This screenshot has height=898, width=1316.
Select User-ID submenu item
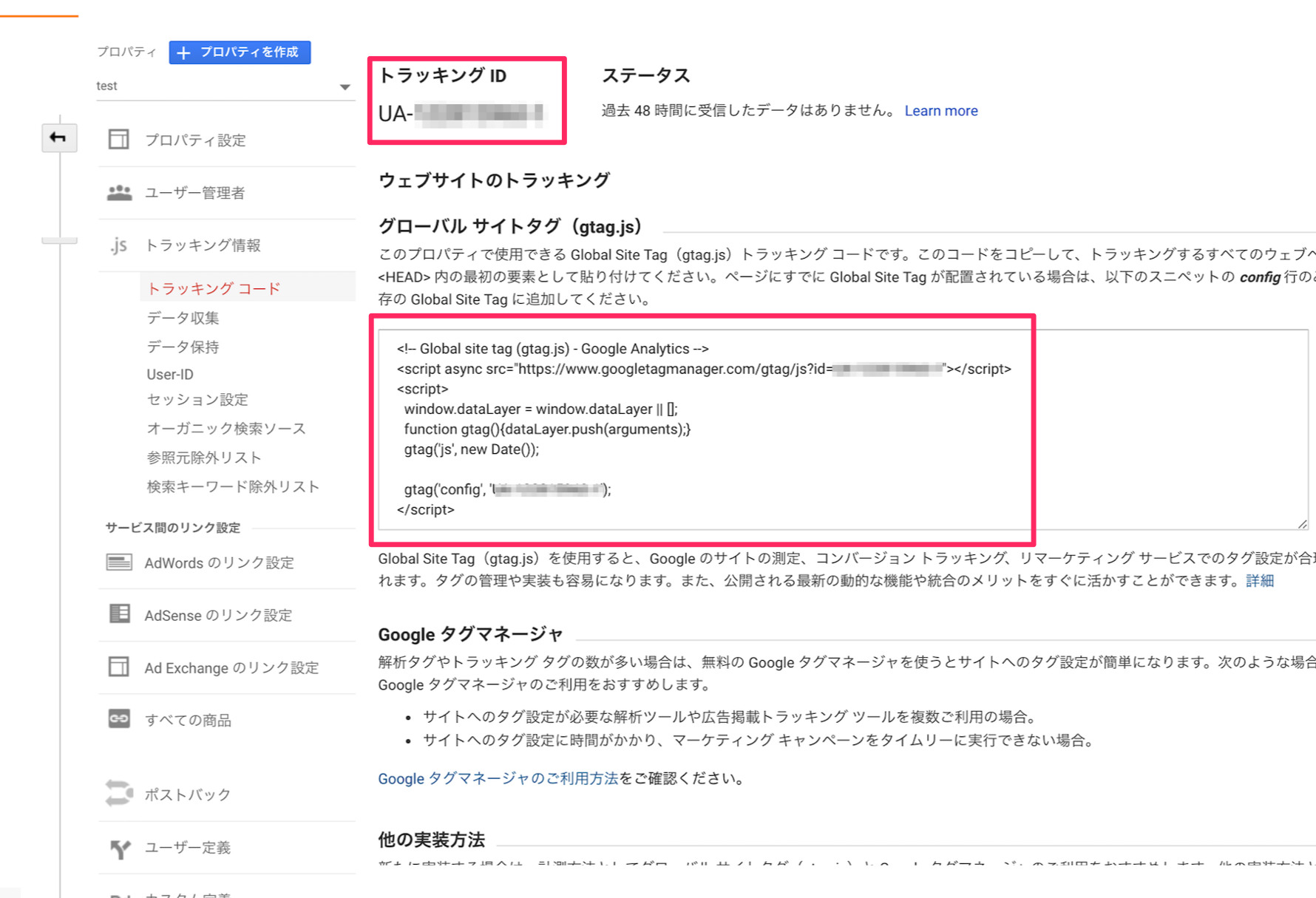click(170, 374)
